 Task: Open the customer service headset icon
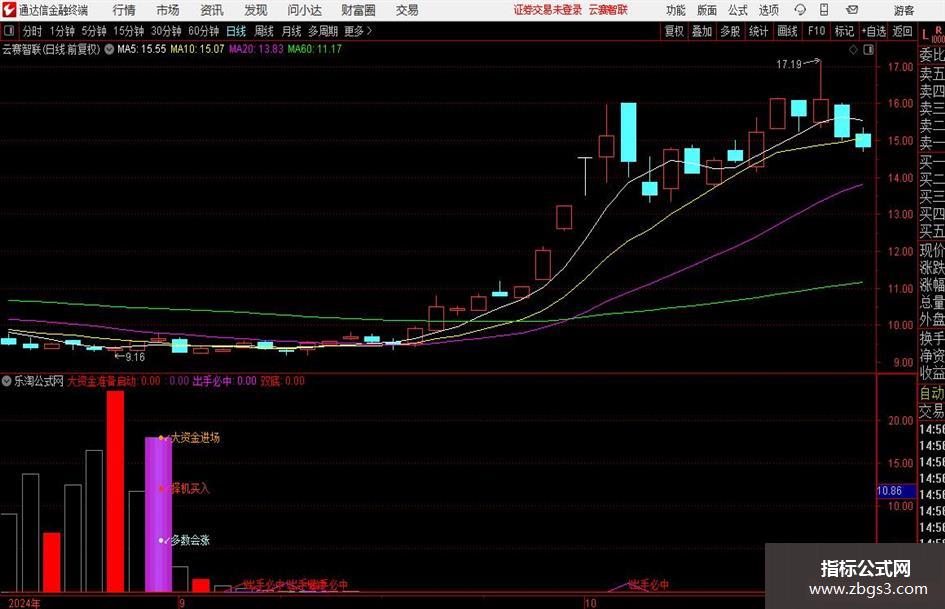[800, 10]
